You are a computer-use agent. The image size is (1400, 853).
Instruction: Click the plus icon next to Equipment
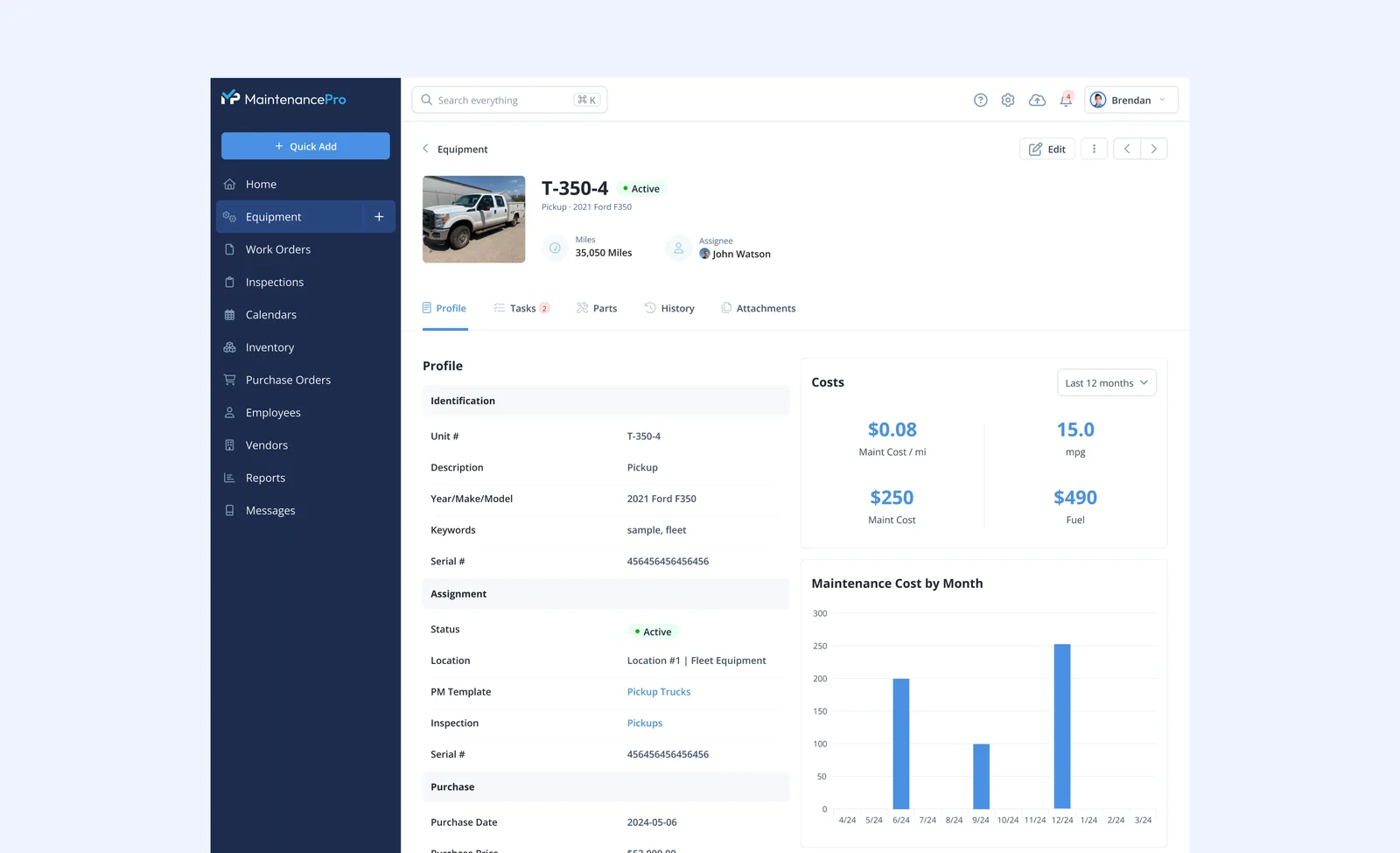click(x=379, y=217)
